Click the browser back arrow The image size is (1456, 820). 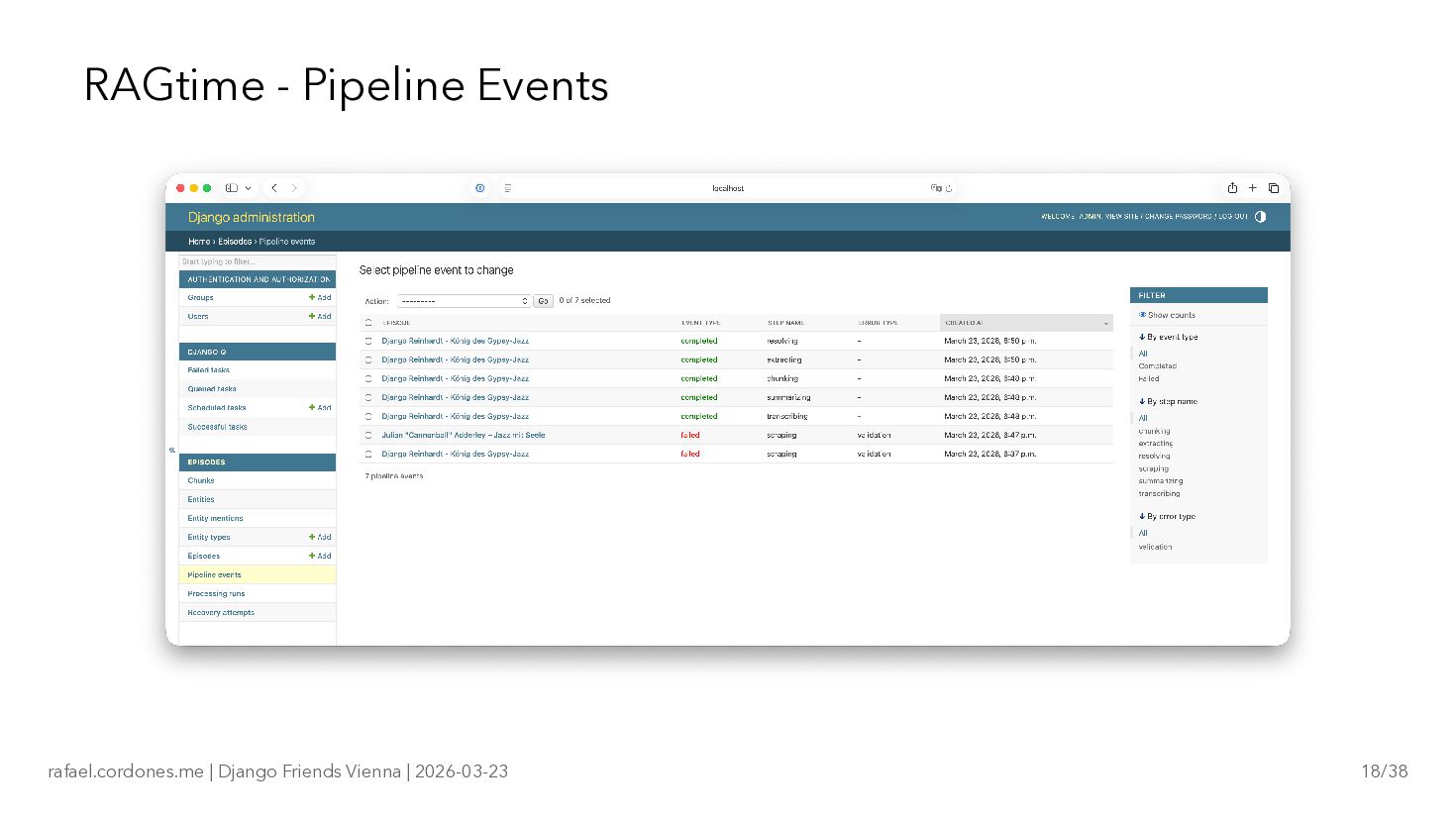274,188
